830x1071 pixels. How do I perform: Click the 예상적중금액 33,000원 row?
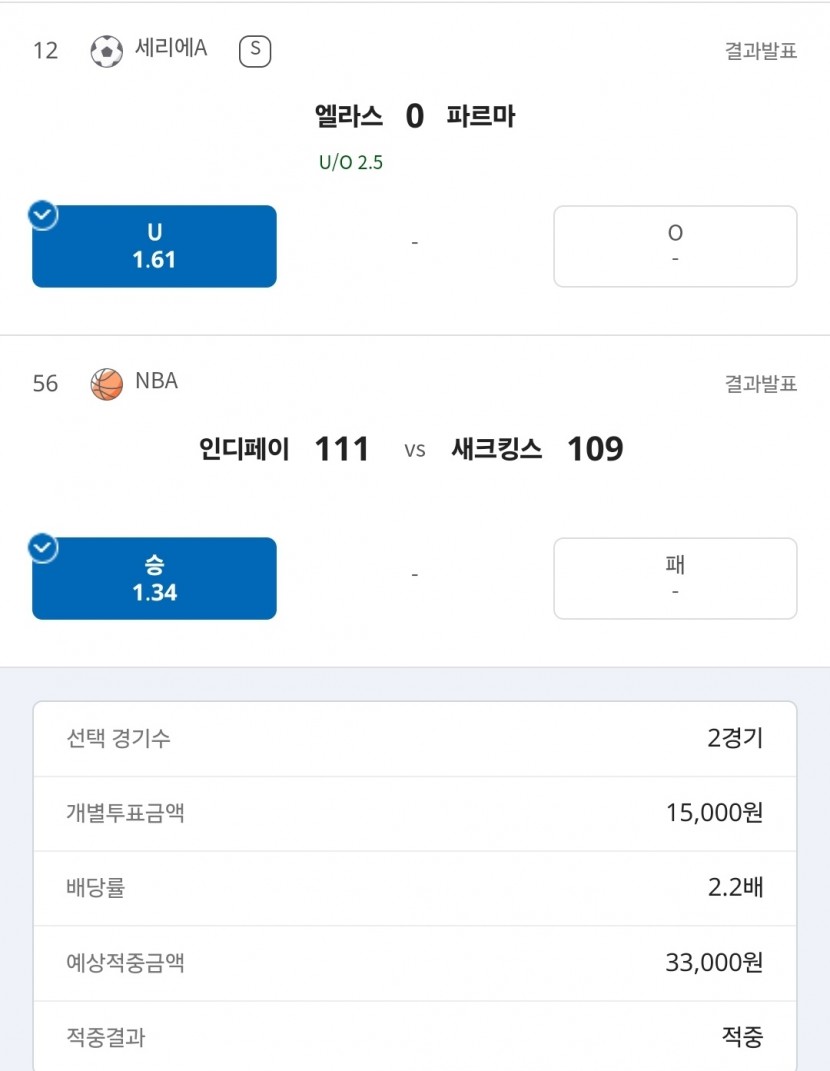click(x=415, y=963)
